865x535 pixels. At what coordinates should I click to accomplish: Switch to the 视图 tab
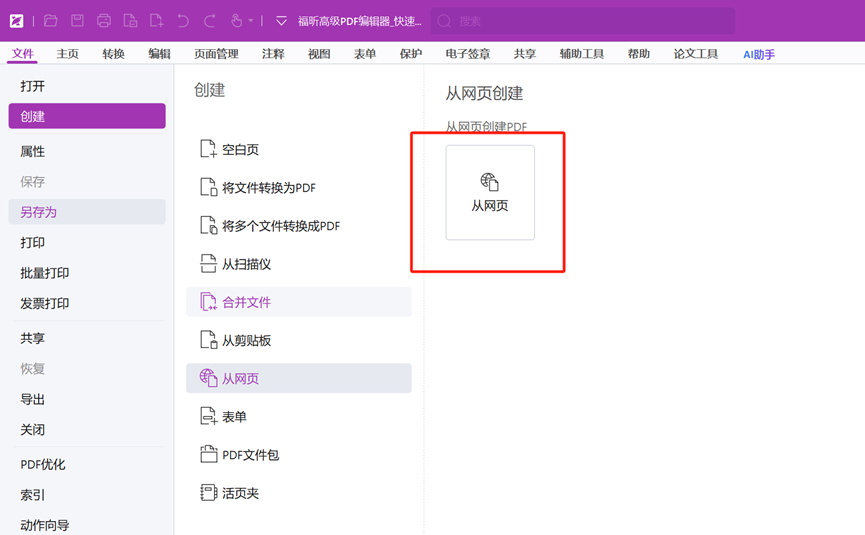click(x=319, y=54)
